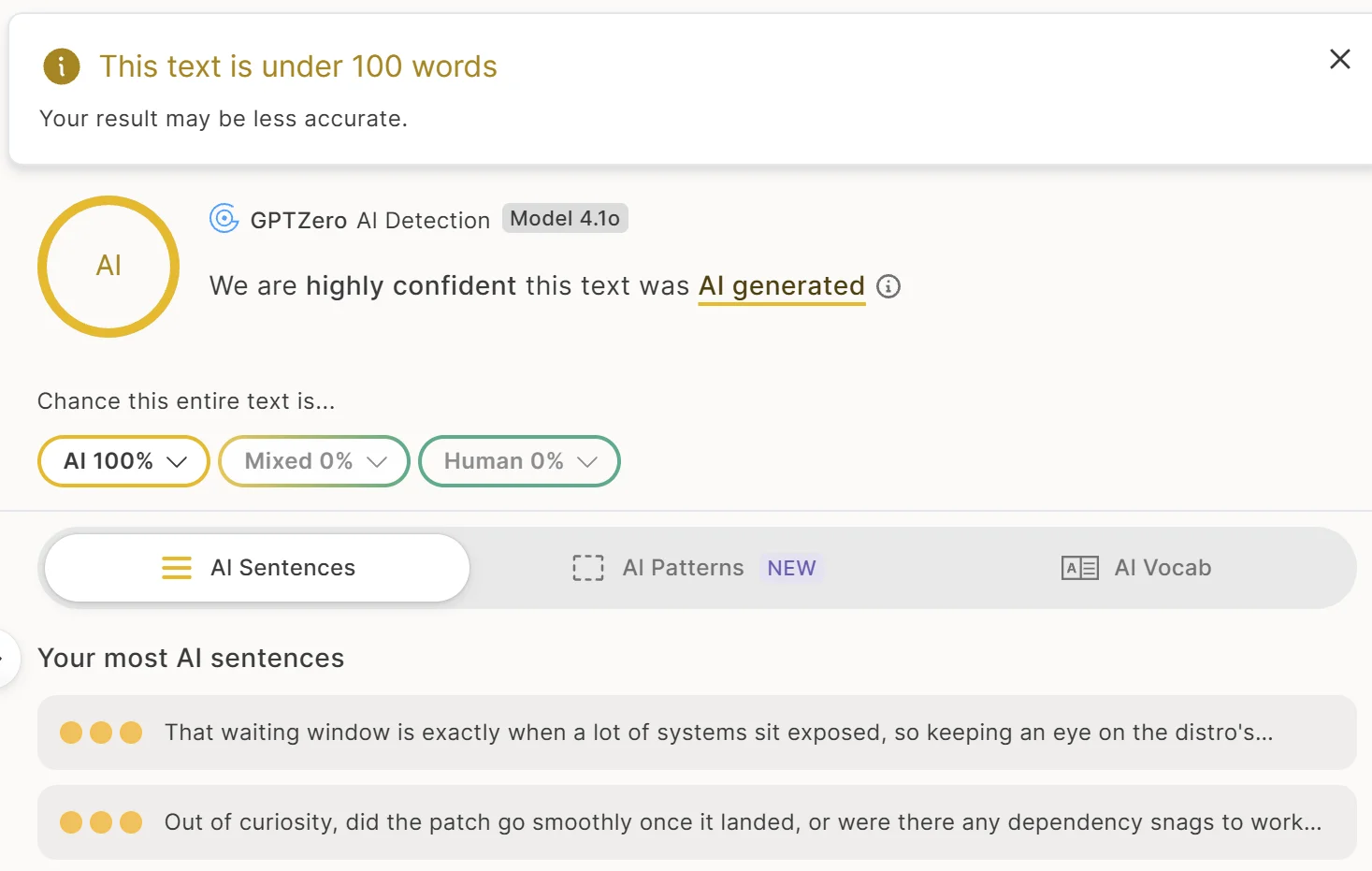Switch to the AI Patterns tab
The height and width of the screenshot is (871, 1372).
click(697, 568)
